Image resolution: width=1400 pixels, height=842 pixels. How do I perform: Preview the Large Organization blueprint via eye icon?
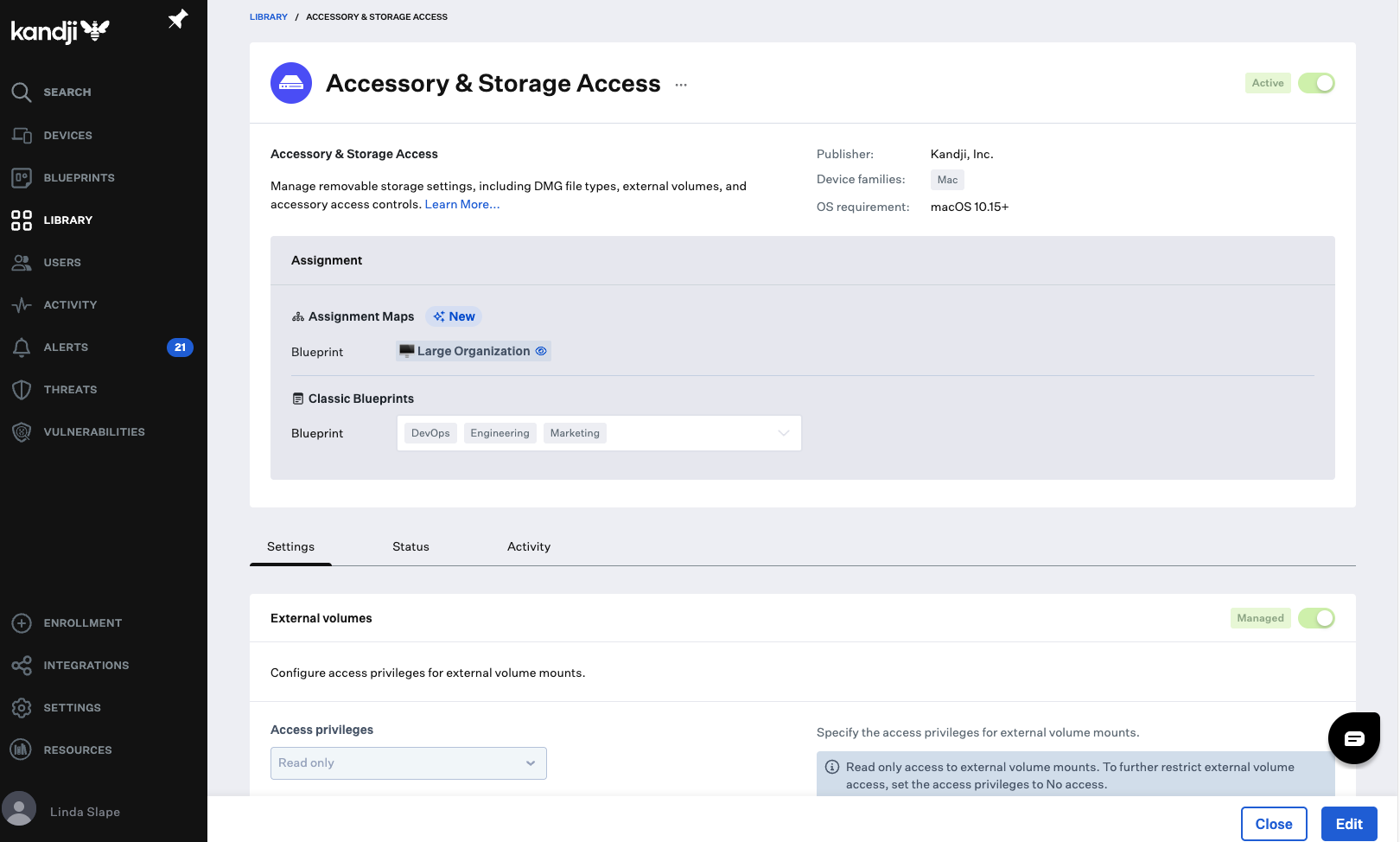(x=541, y=351)
